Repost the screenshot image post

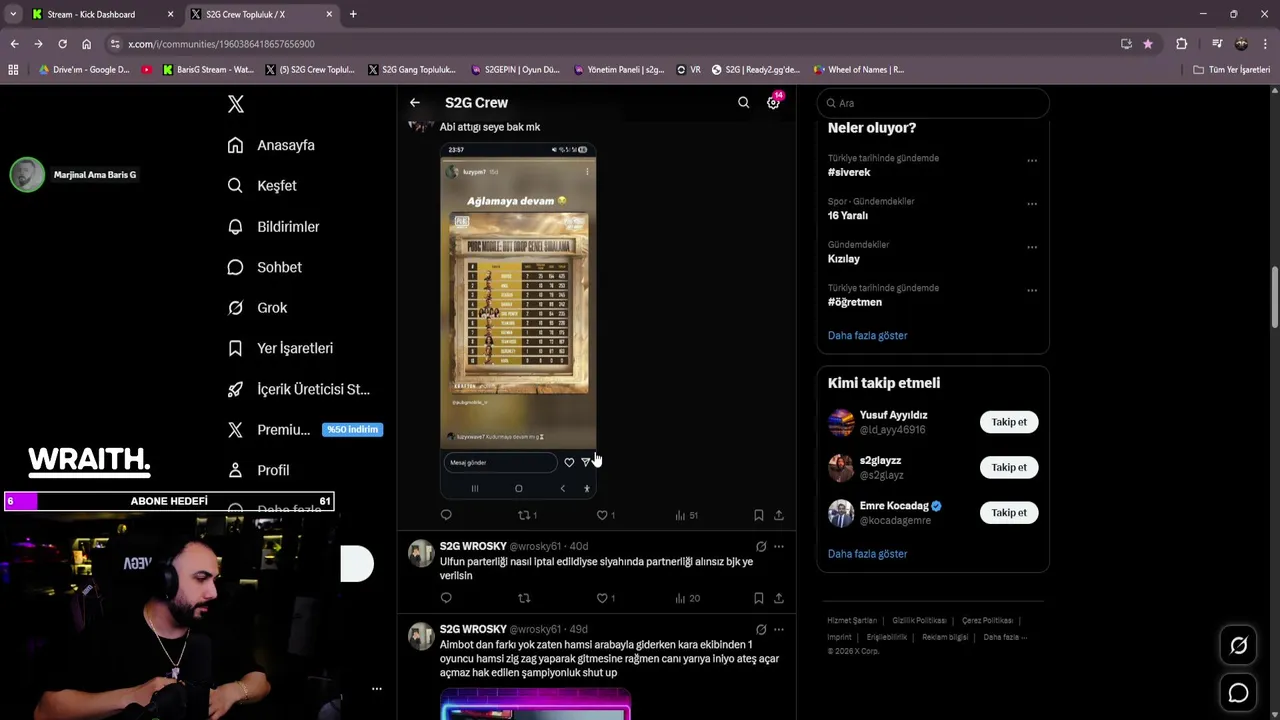527,515
